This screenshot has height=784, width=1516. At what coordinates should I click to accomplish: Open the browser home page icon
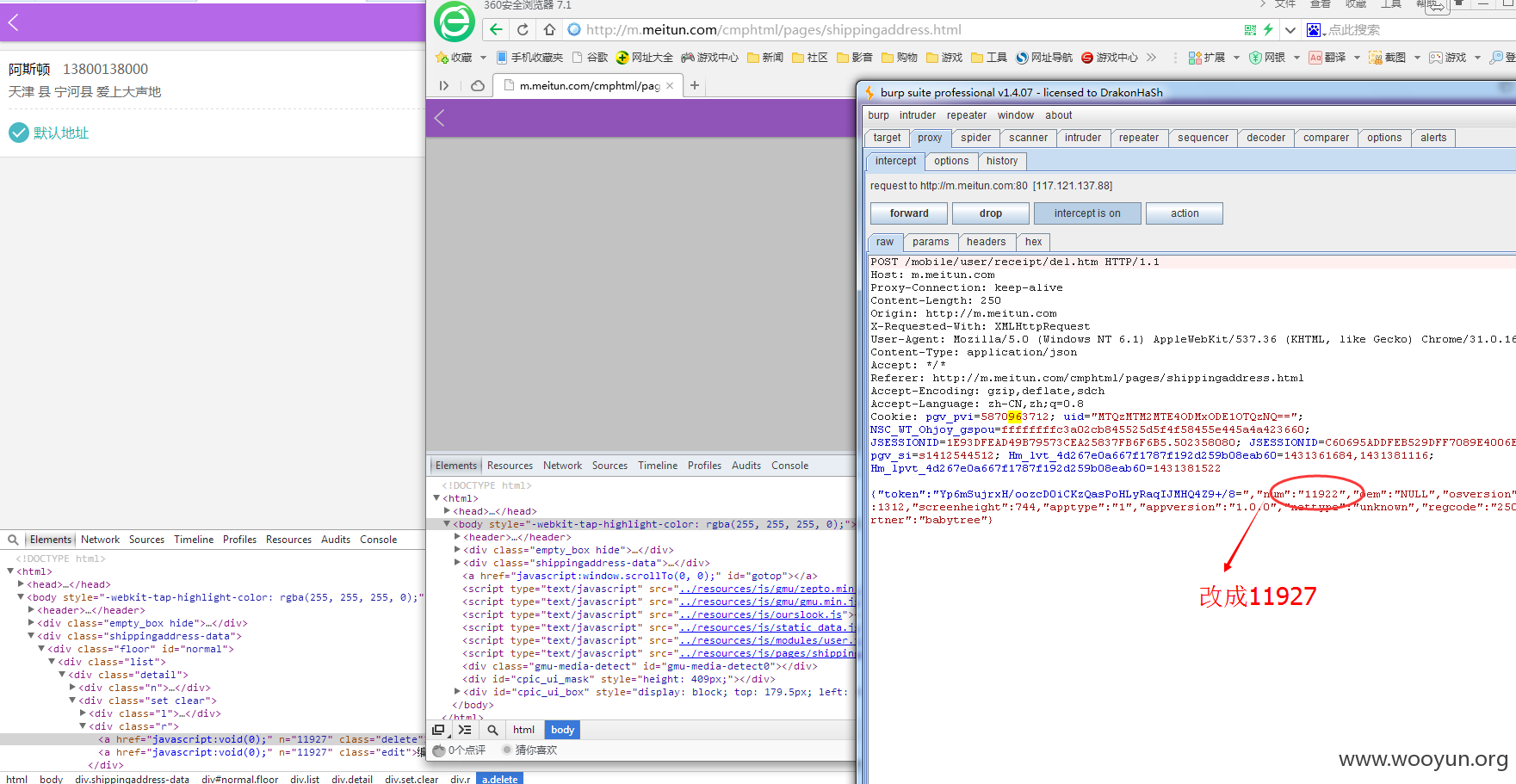(549, 29)
